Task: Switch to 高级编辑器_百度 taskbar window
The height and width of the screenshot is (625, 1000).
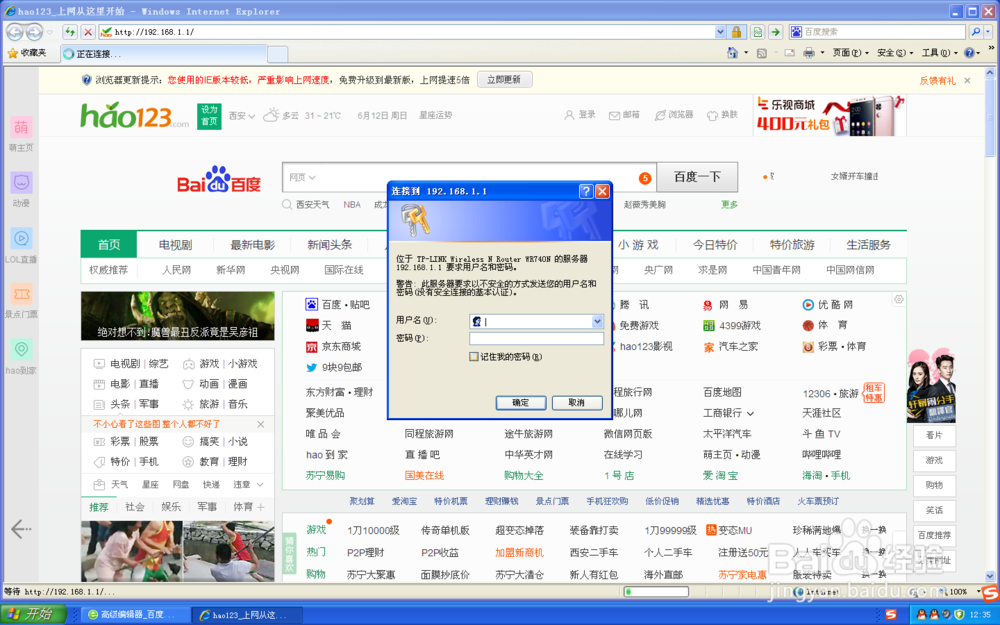Action: [136, 615]
